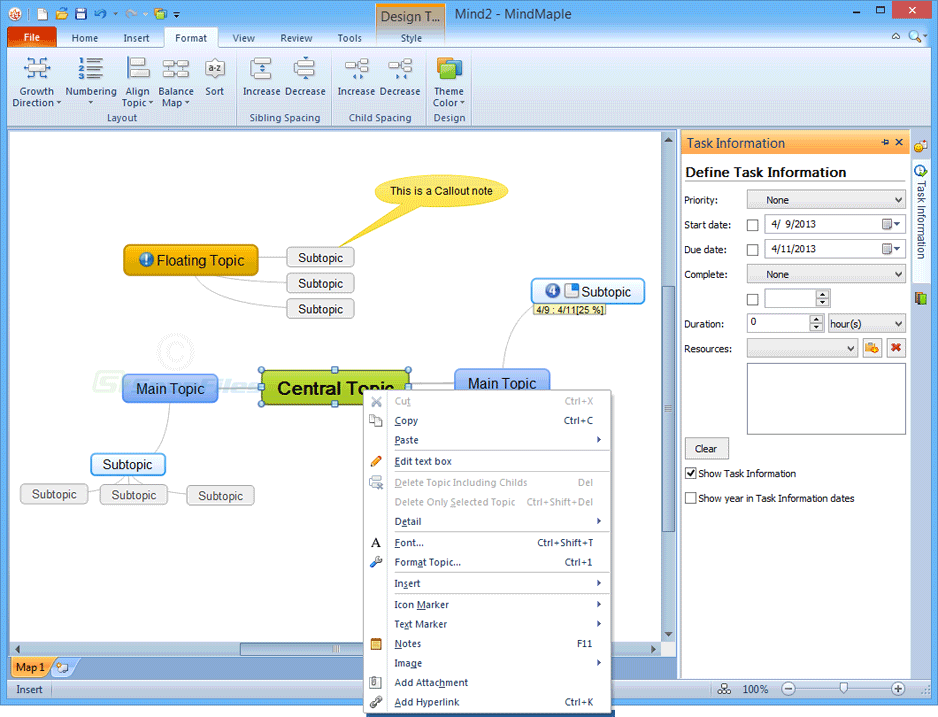Viewport: 938px width, 717px height.
Task: Open Notes from the context menu
Action: point(487,643)
